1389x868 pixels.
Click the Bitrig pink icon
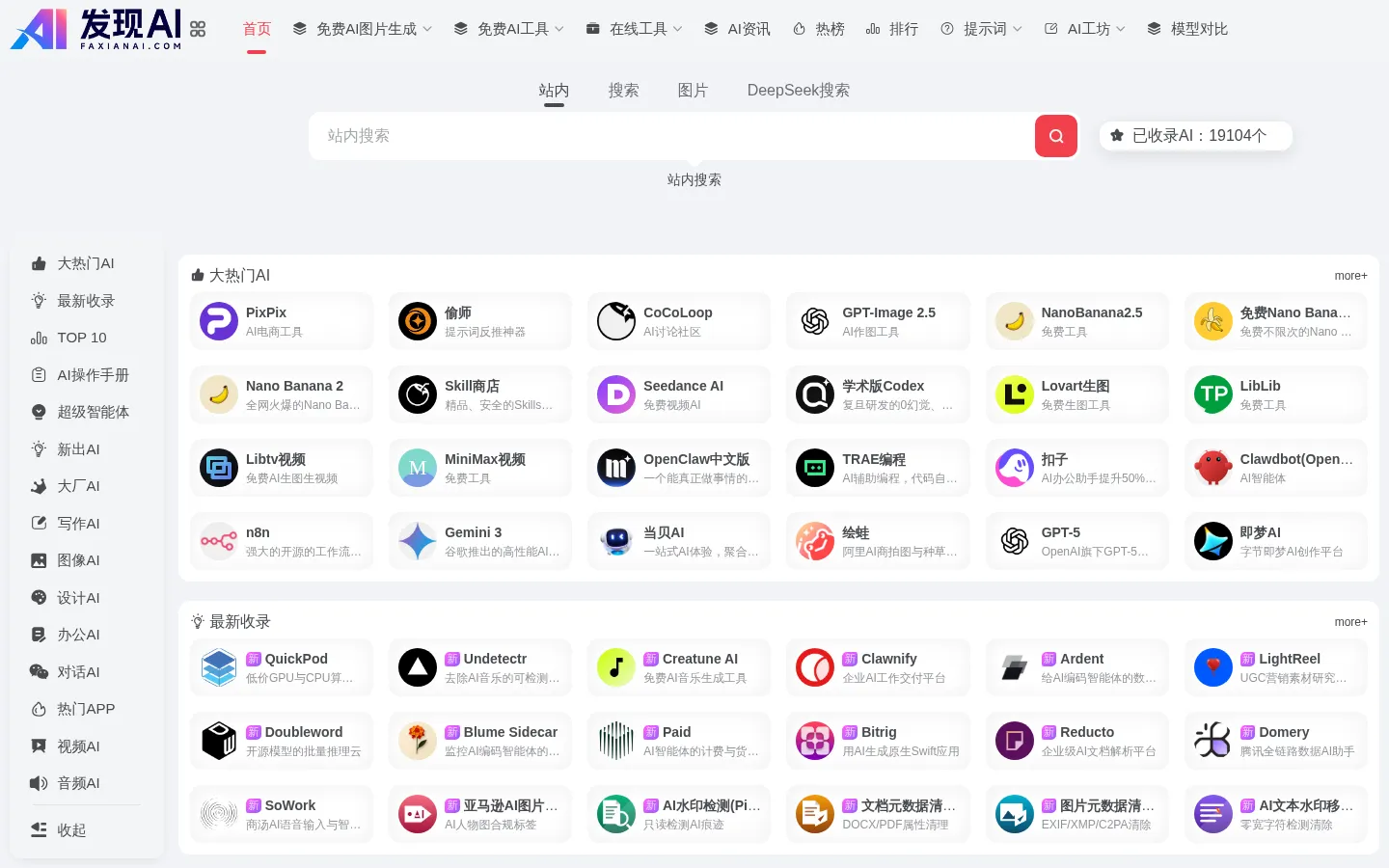coord(815,741)
